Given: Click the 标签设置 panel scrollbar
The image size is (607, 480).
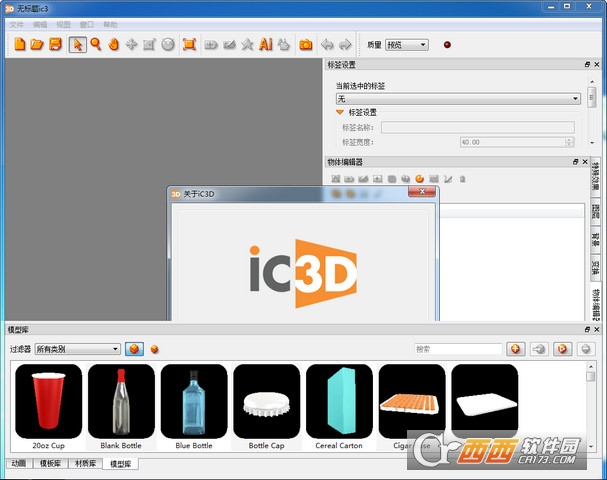Looking at the screenshot, I should pos(592,97).
